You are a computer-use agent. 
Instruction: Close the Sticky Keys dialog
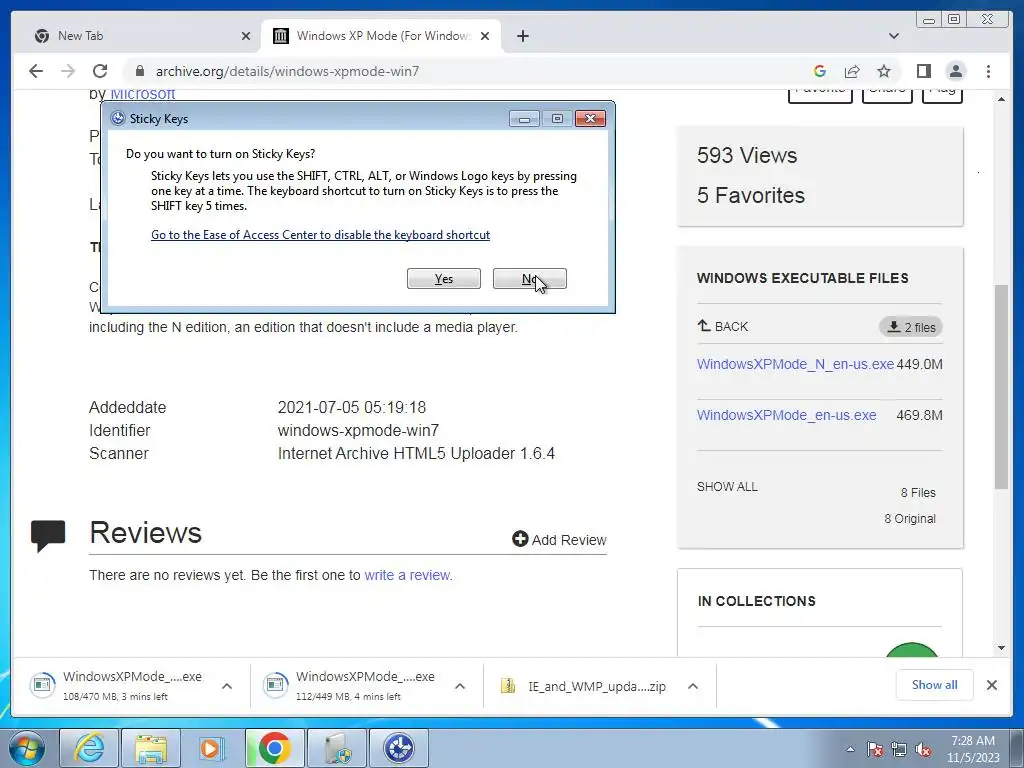pos(590,118)
